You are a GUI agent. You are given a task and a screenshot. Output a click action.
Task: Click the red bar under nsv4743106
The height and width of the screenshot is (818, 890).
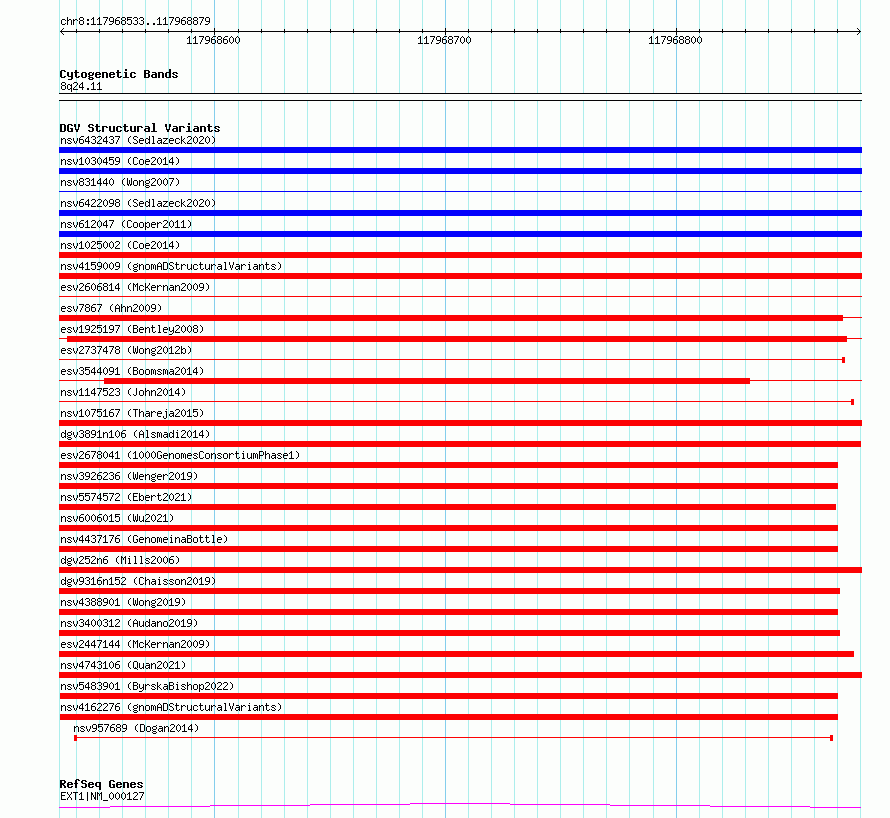click(x=460, y=675)
